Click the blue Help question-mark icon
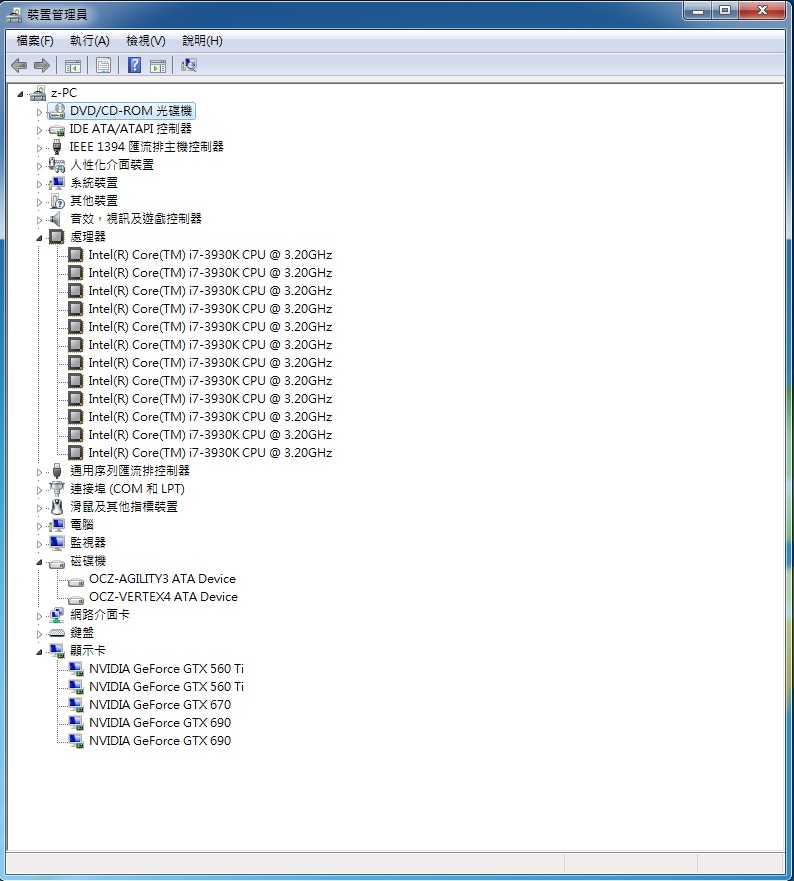The image size is (794, 881). [x=134, y=65]
